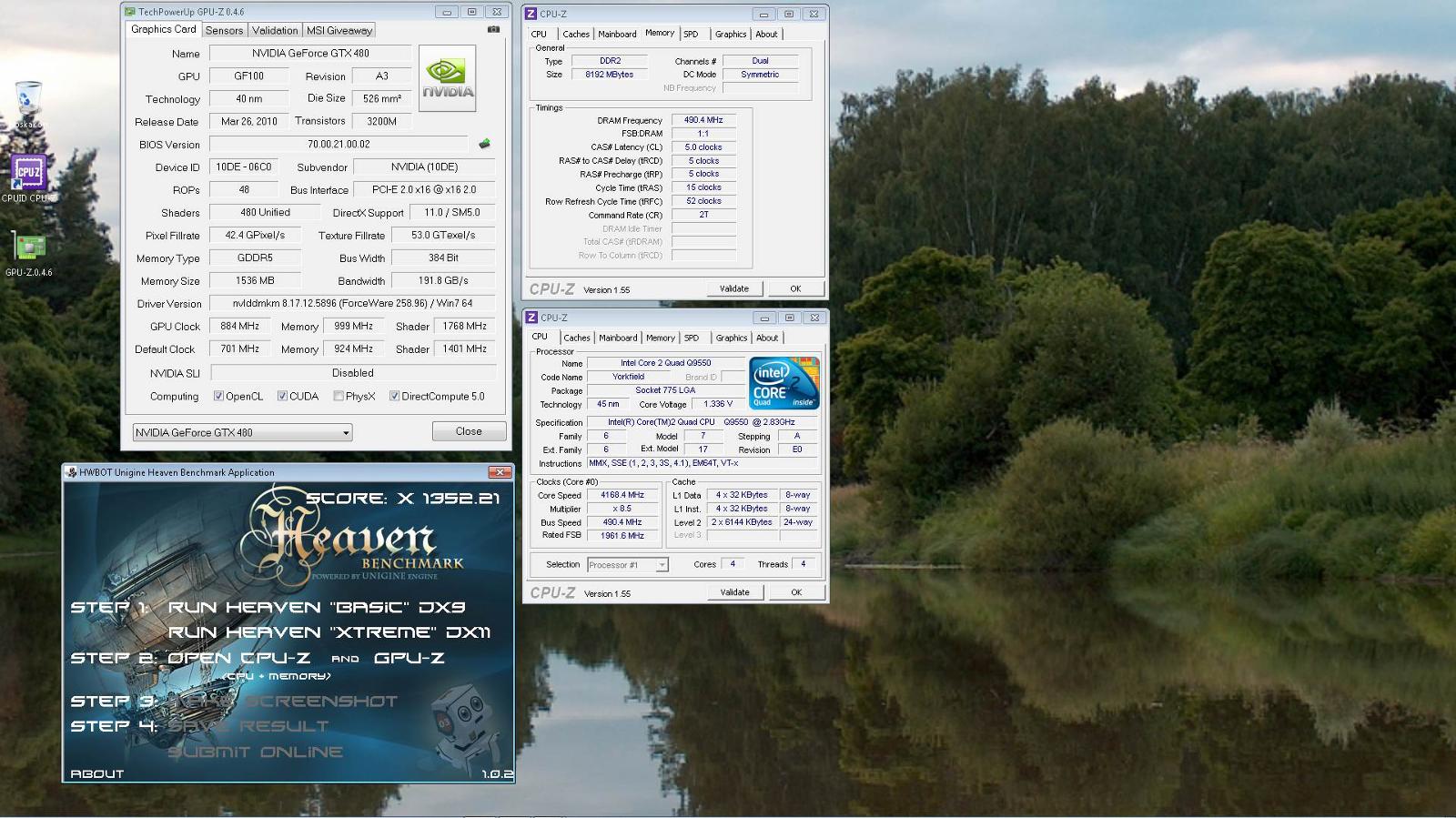Click the Core Speed value 4168.4 MHz
Viewport: 1456px width, 818px height.
pos(622,495)
